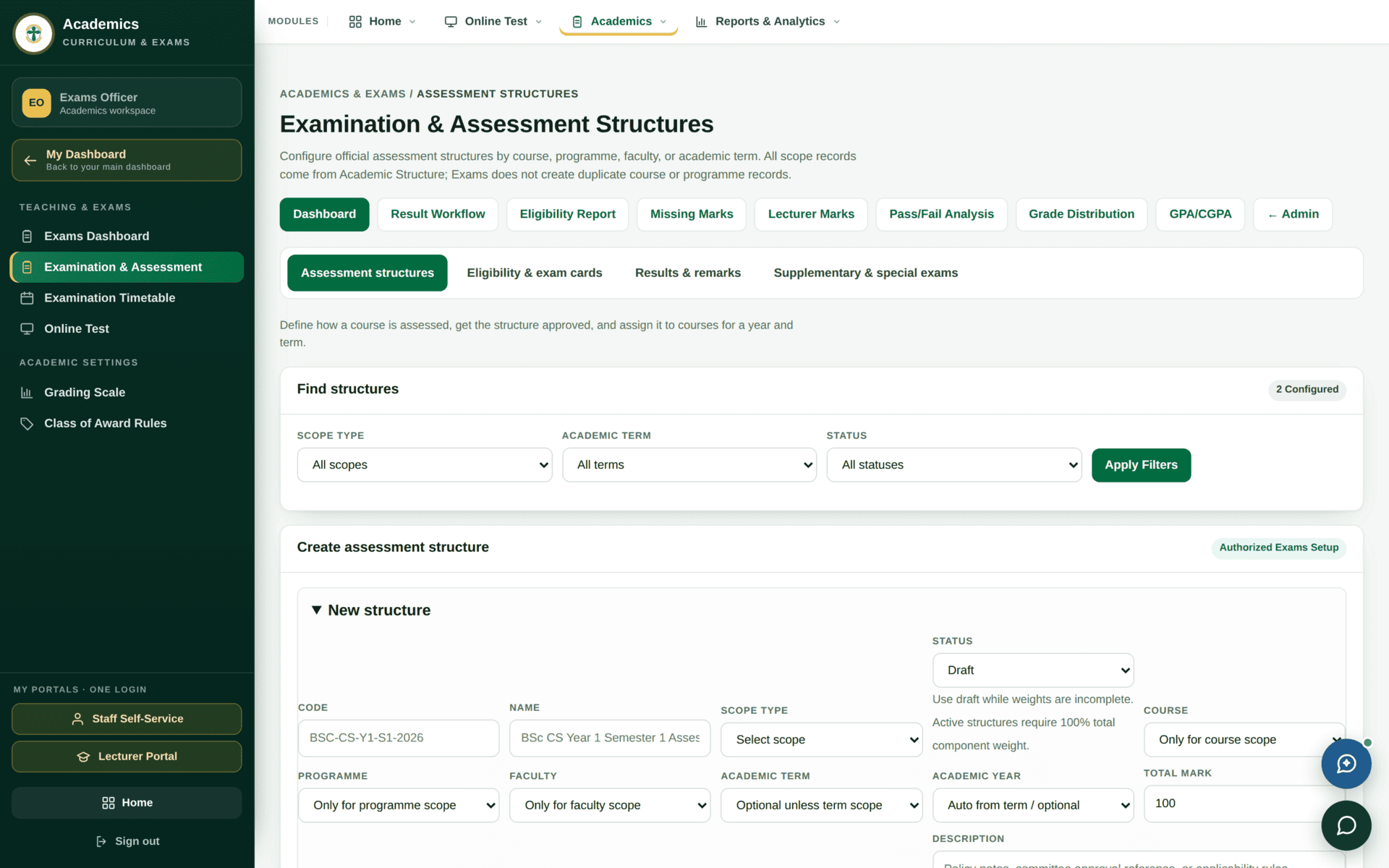Open Grading Scale in sidebar

127,393
